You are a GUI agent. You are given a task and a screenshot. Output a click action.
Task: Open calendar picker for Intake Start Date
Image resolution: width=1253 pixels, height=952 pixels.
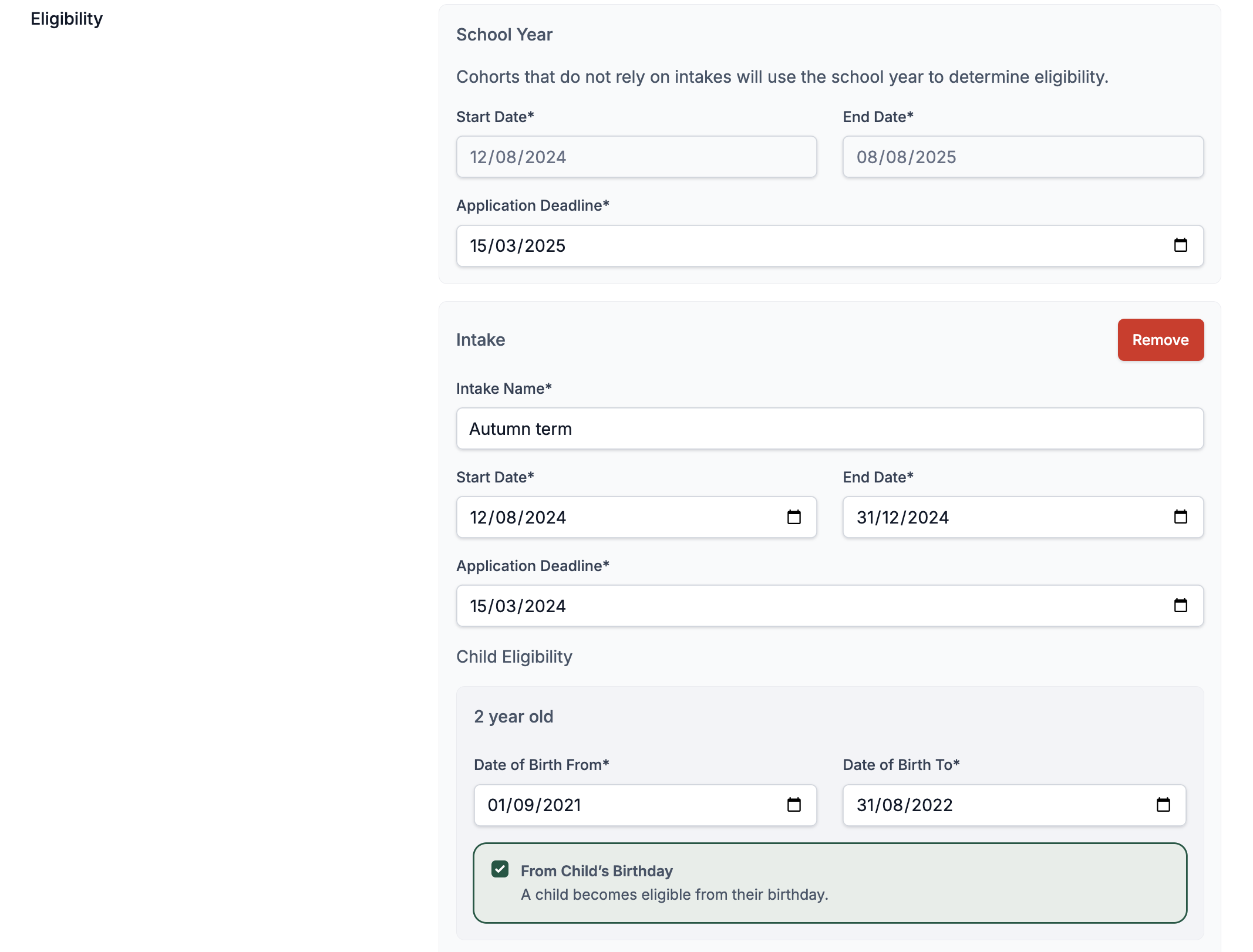(794, 517)
